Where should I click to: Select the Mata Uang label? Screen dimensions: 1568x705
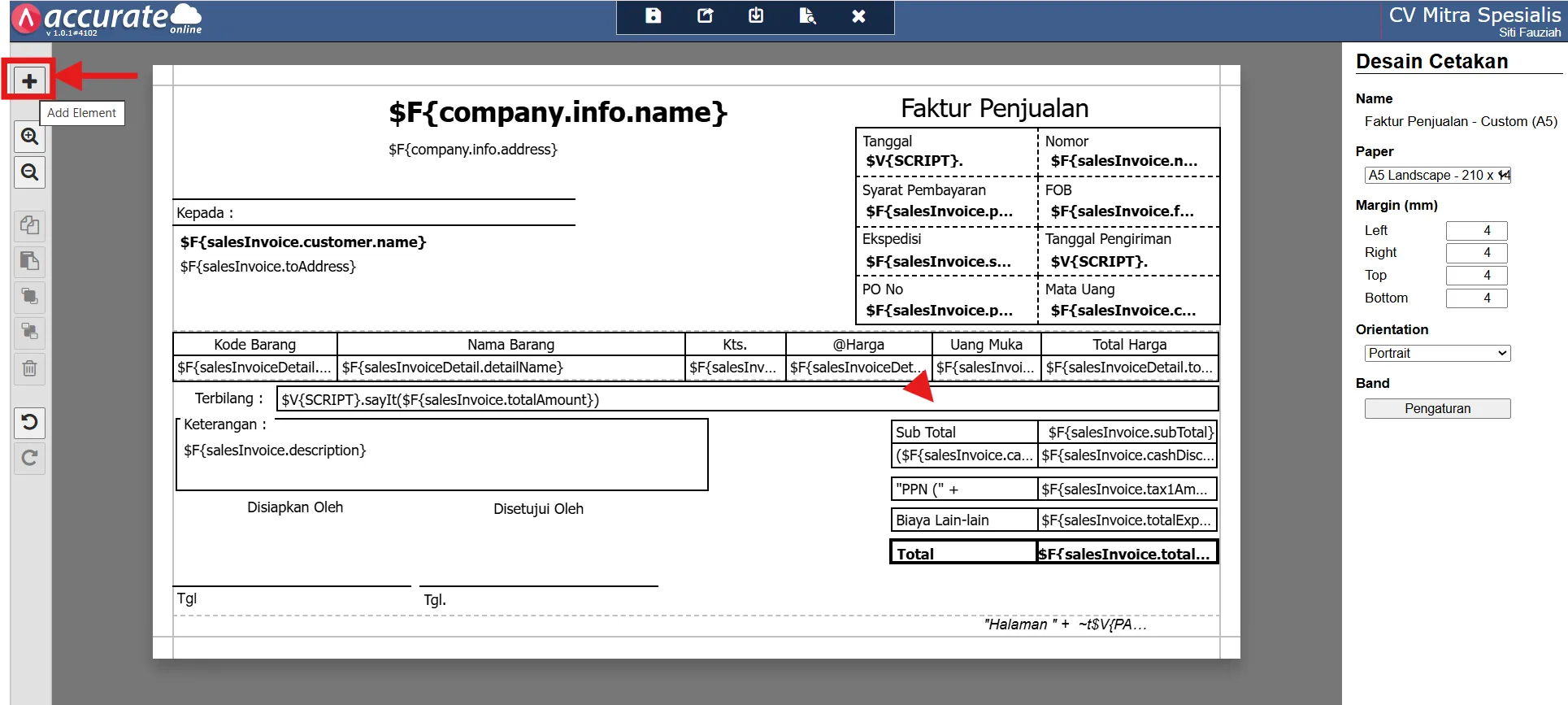[x=1079, y=289]
